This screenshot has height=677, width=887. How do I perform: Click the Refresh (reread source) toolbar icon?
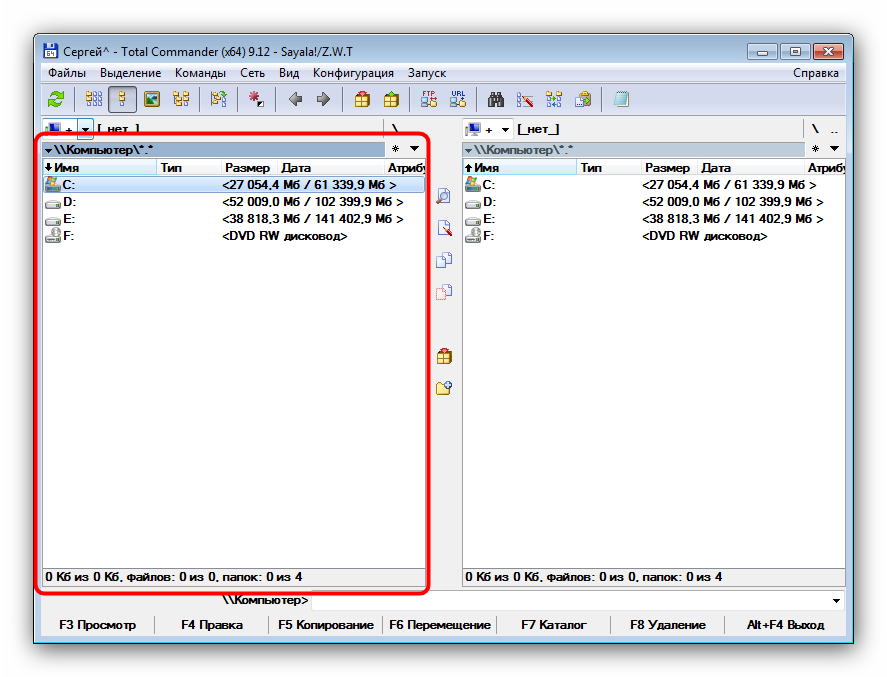point(56,100)
